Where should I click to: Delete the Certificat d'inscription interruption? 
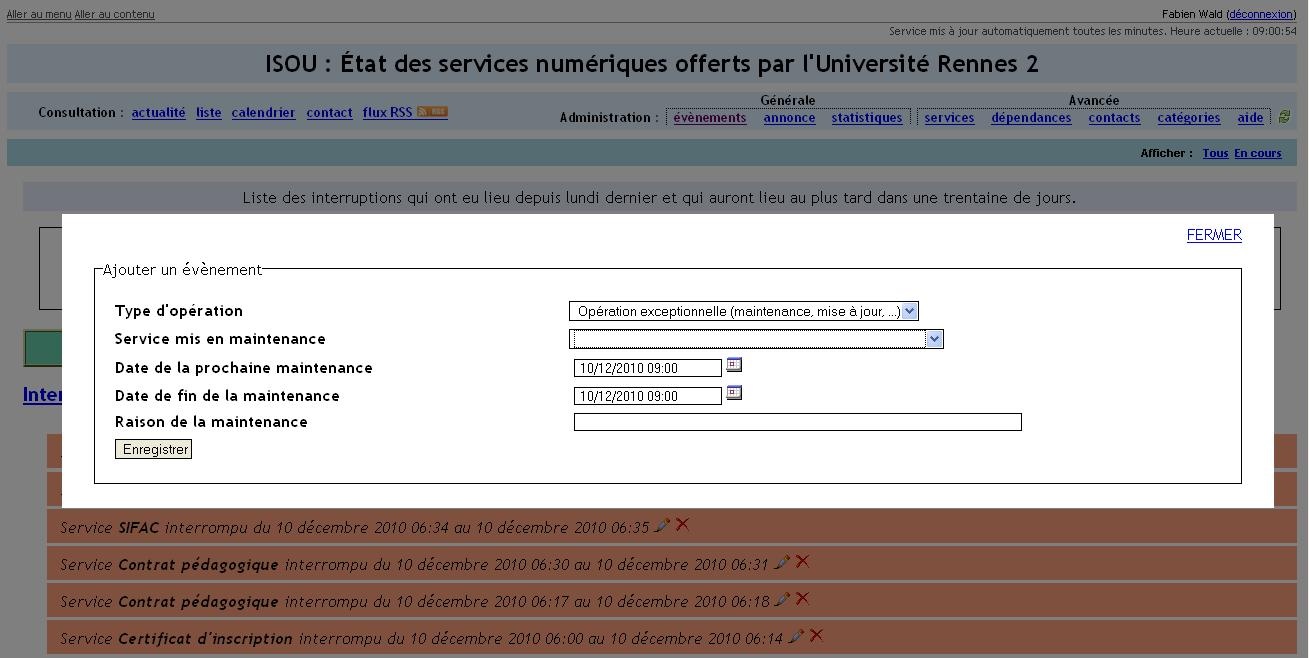pyautogui.click(x=816, y=635)
